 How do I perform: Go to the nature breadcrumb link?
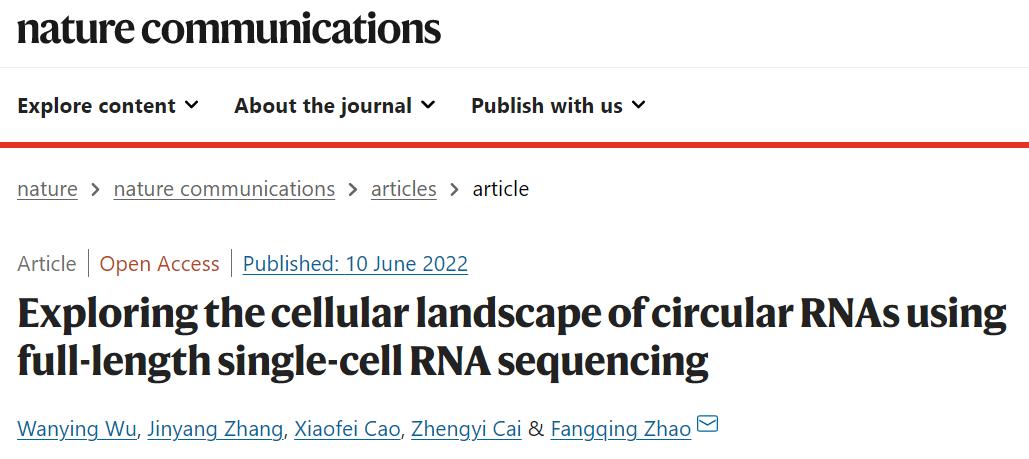pyautogui.click(x=47, y=190)
